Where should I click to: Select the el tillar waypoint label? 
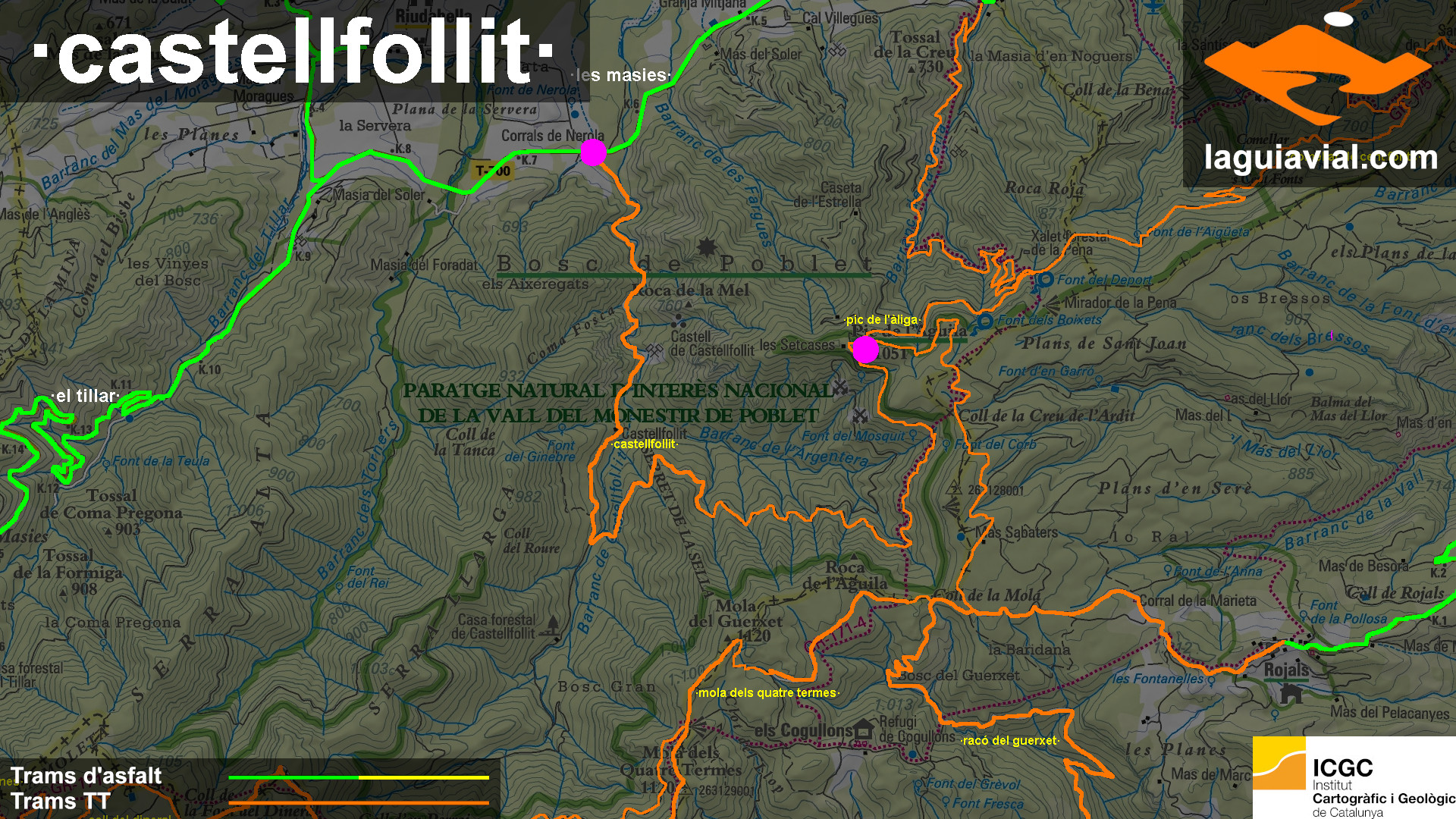[86, 396]
